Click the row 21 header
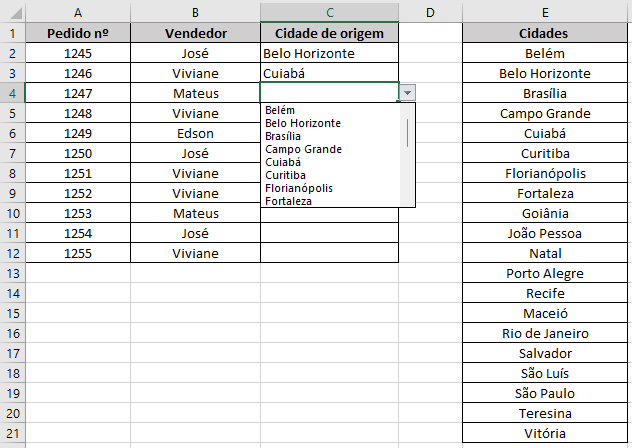Screen dimensions: 632x448 (x=12, y=433)
